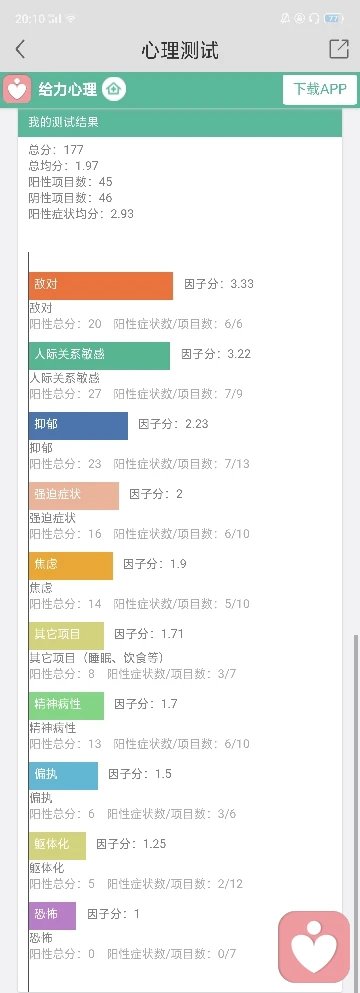360x993 pixels.
Task: Select the 精神病性 light green bar
Action: point(67,705)
